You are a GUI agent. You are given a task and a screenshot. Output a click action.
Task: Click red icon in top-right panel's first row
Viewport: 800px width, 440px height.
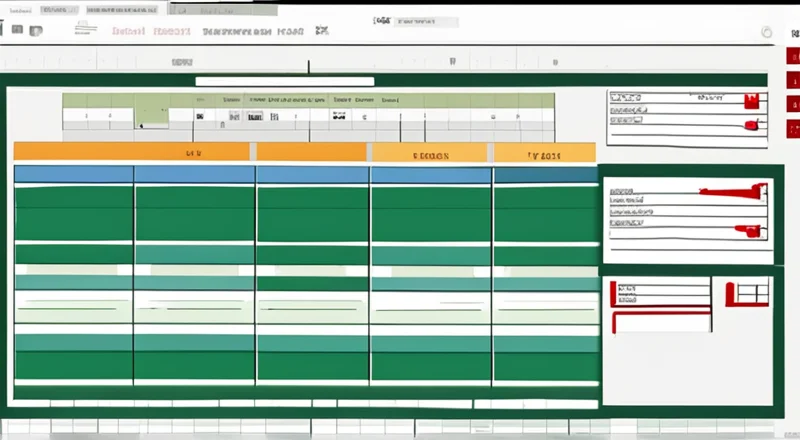coord(751,100)
